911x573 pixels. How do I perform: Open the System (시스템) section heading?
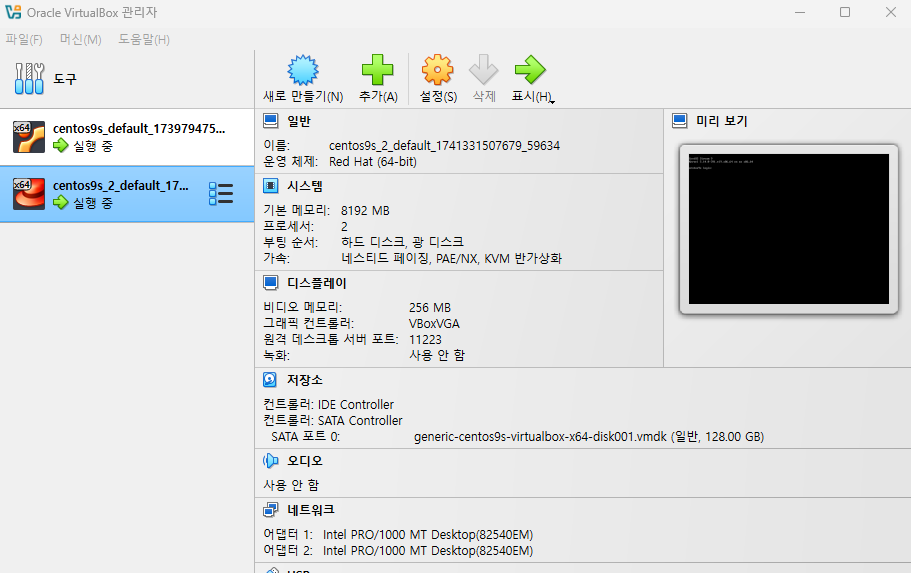point(305,186)
